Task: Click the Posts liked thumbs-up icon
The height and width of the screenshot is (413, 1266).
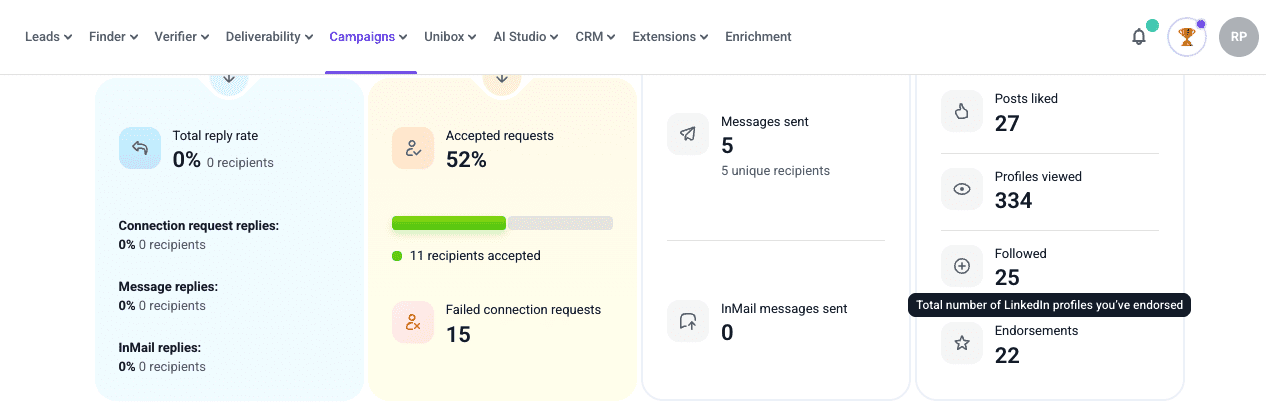Action: tap(961, 111)
